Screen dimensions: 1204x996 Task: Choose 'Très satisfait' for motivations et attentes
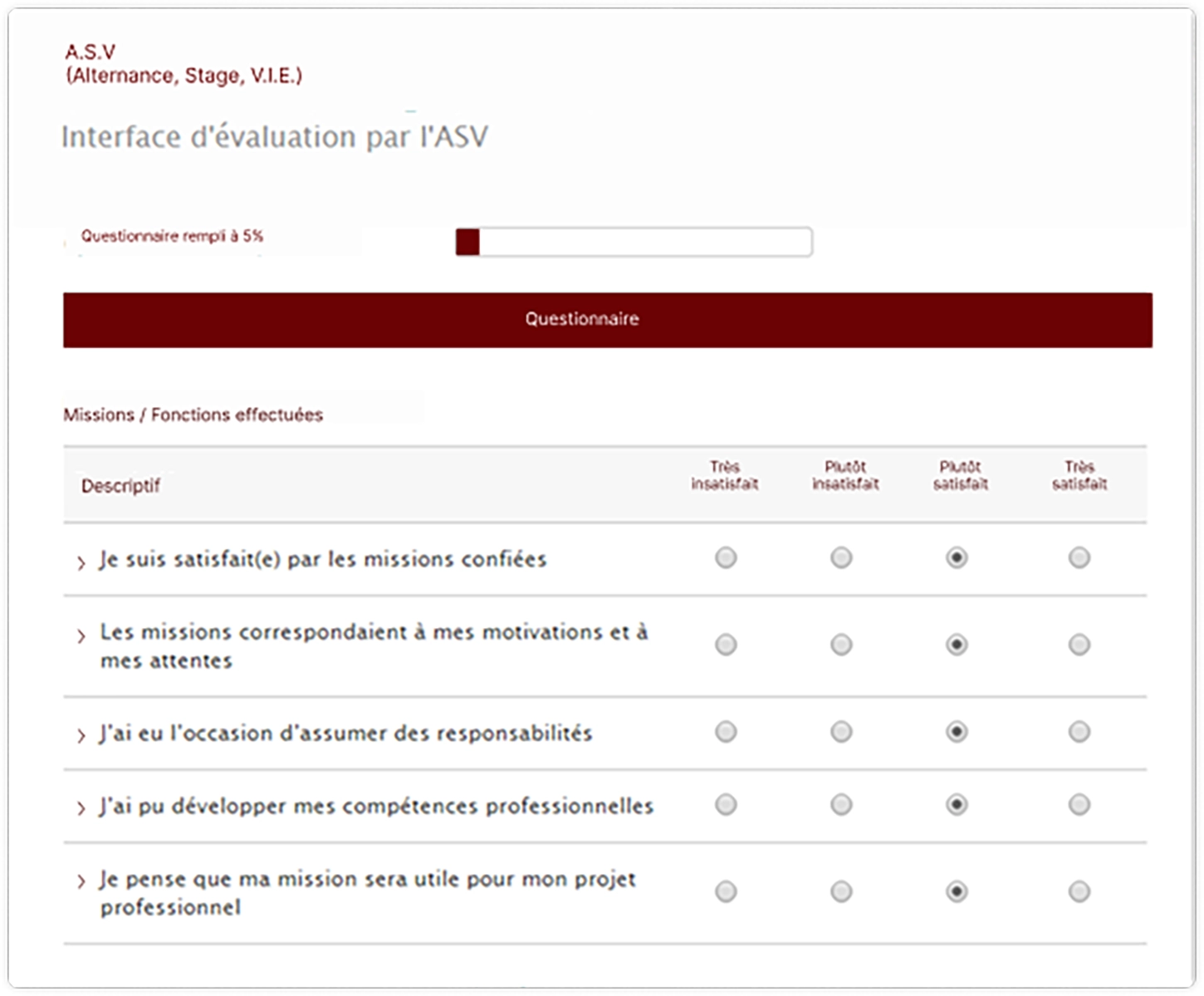coord(1079,645)
